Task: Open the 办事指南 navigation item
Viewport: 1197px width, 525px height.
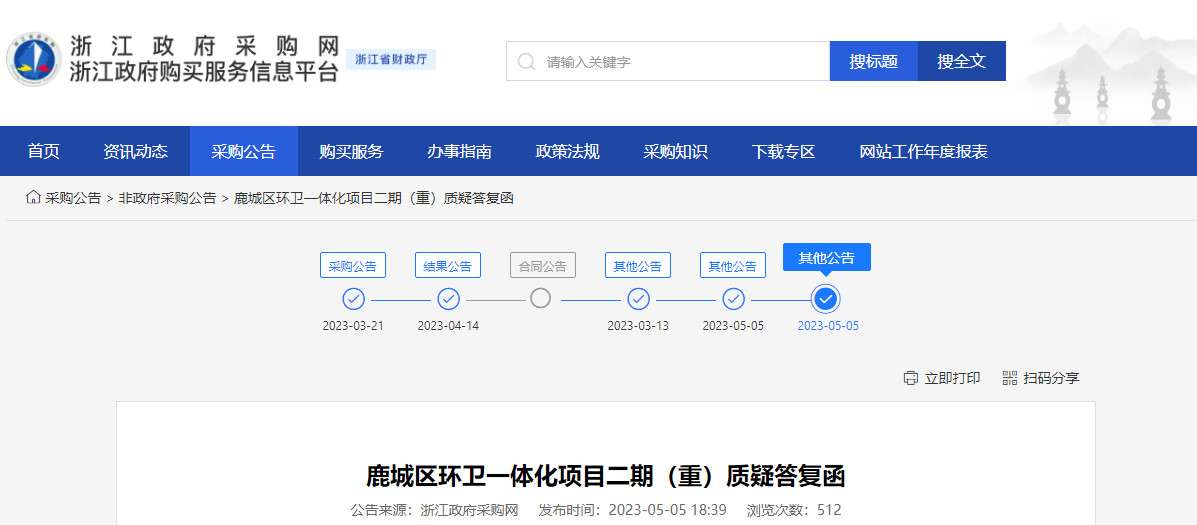Action: pyautogui.click(x=459, y=151)
